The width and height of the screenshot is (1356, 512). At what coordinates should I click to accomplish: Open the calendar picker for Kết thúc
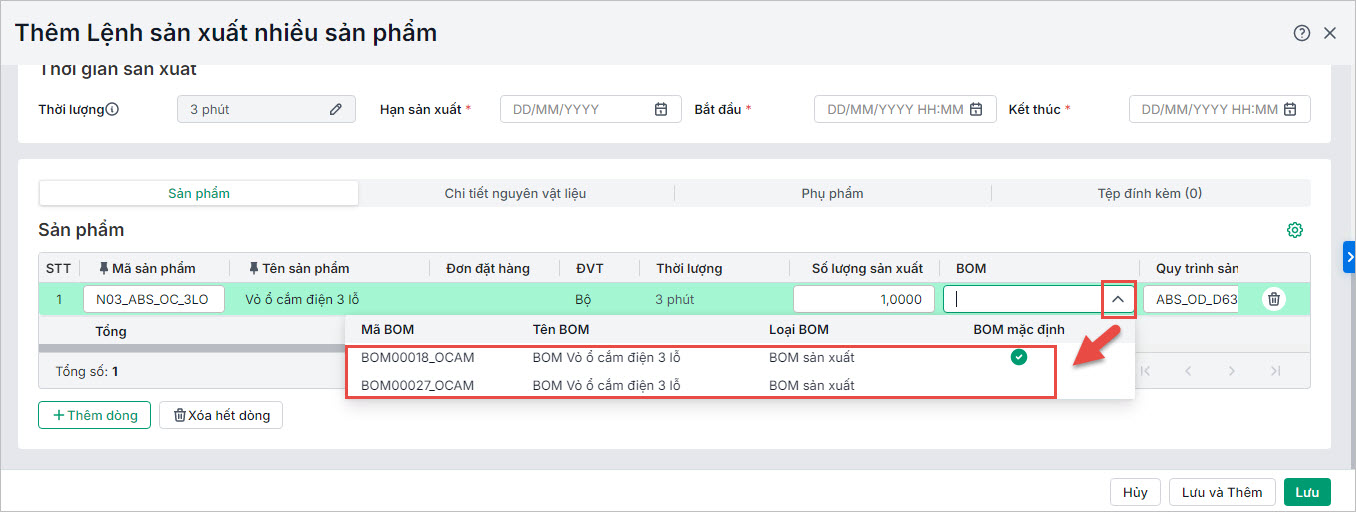click(1290, 110)
